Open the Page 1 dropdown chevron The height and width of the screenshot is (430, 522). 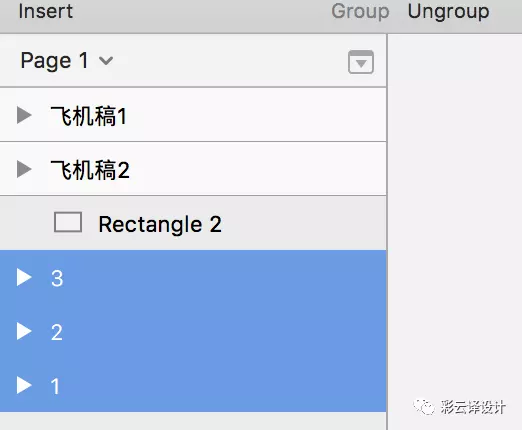(106, 61)
